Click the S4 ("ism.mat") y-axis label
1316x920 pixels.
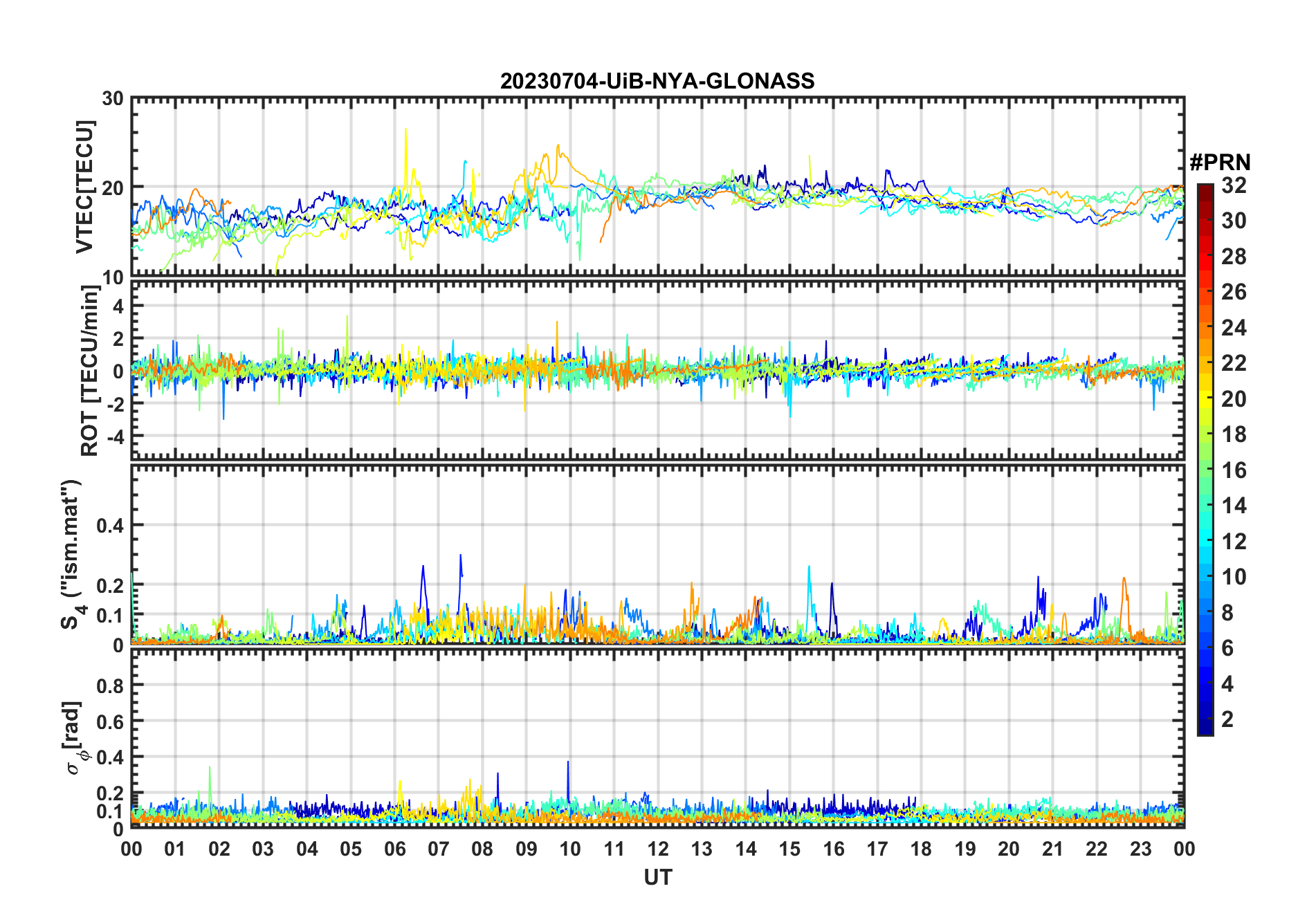pos(72,554)
